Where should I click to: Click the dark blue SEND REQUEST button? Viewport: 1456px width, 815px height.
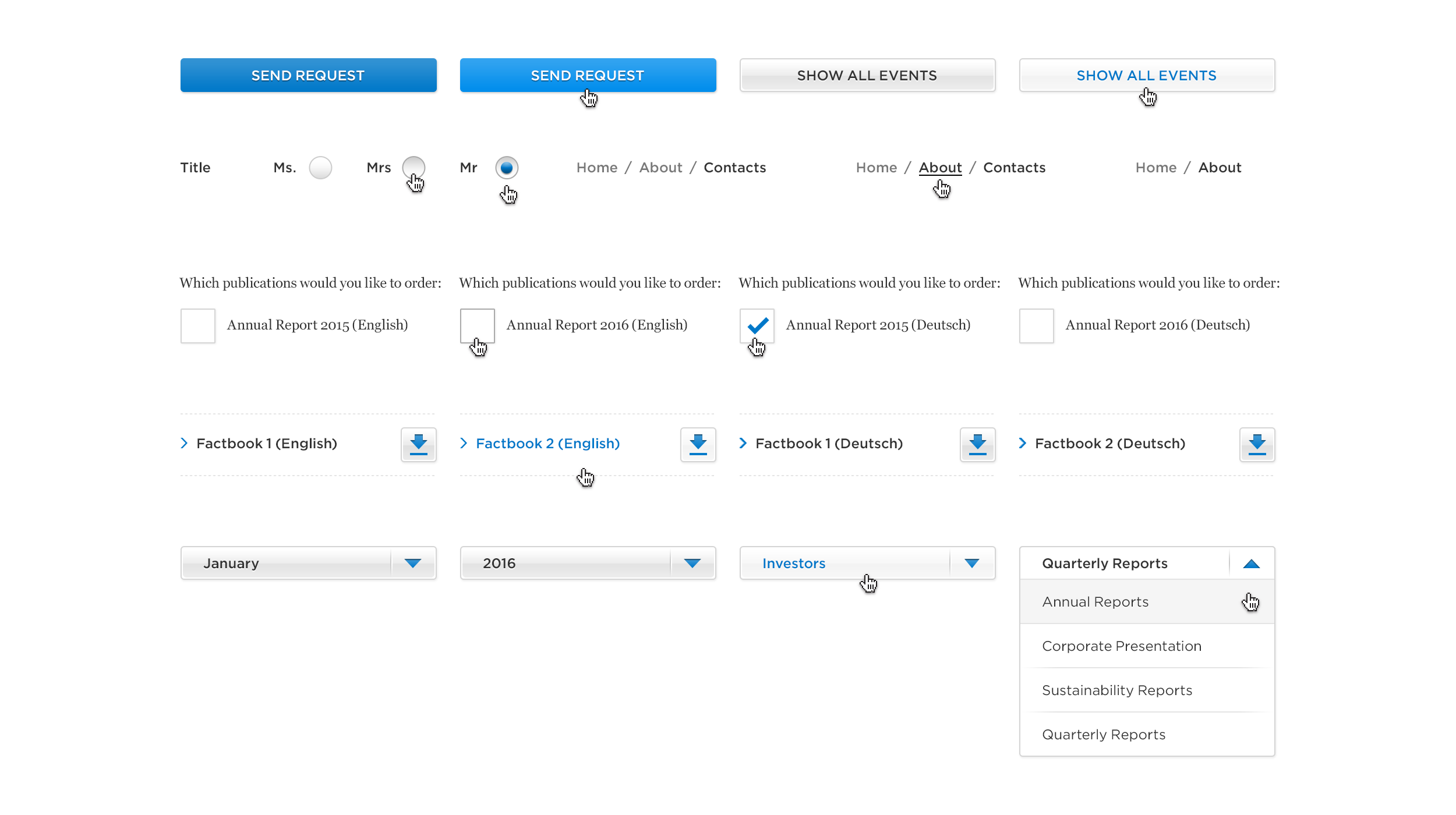309,75
